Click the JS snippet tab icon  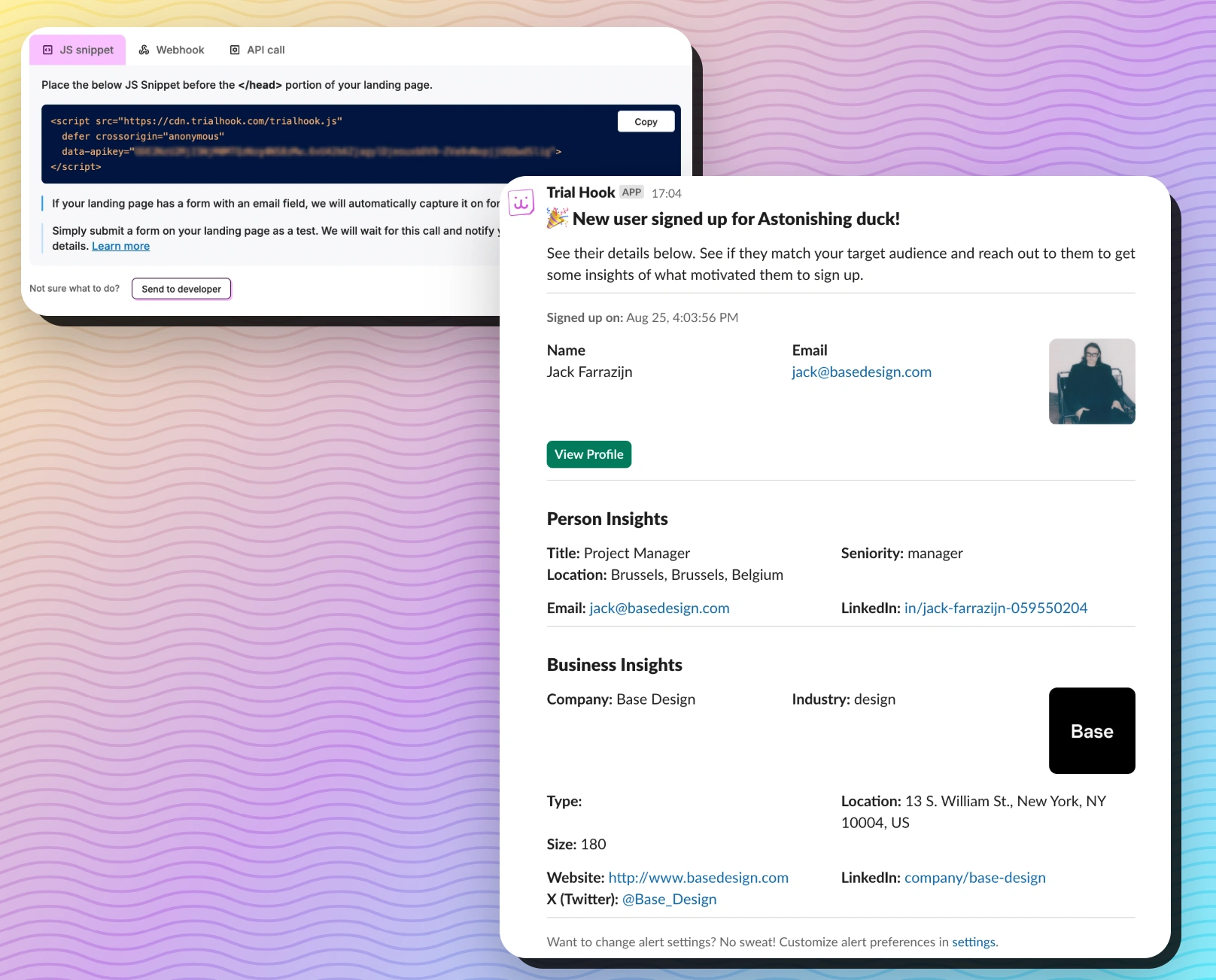[47, 50]
